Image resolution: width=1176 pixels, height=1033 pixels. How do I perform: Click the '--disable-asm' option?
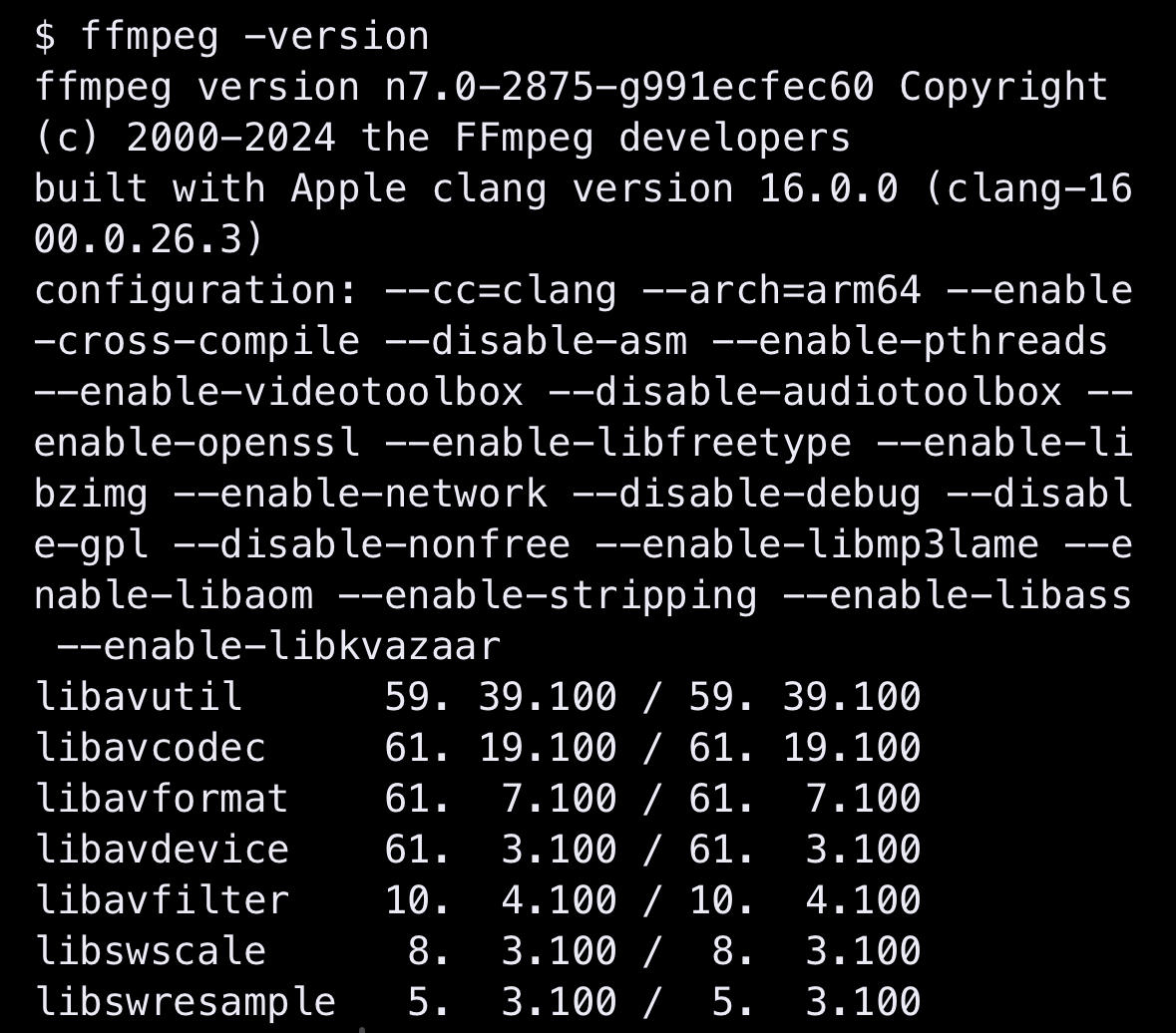(537, 341)
